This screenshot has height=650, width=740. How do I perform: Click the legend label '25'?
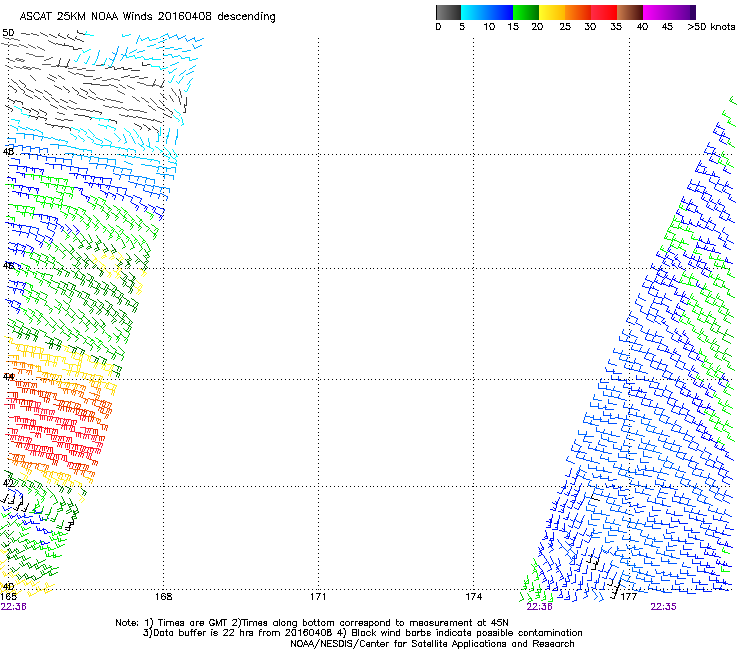tap(565, 27)
